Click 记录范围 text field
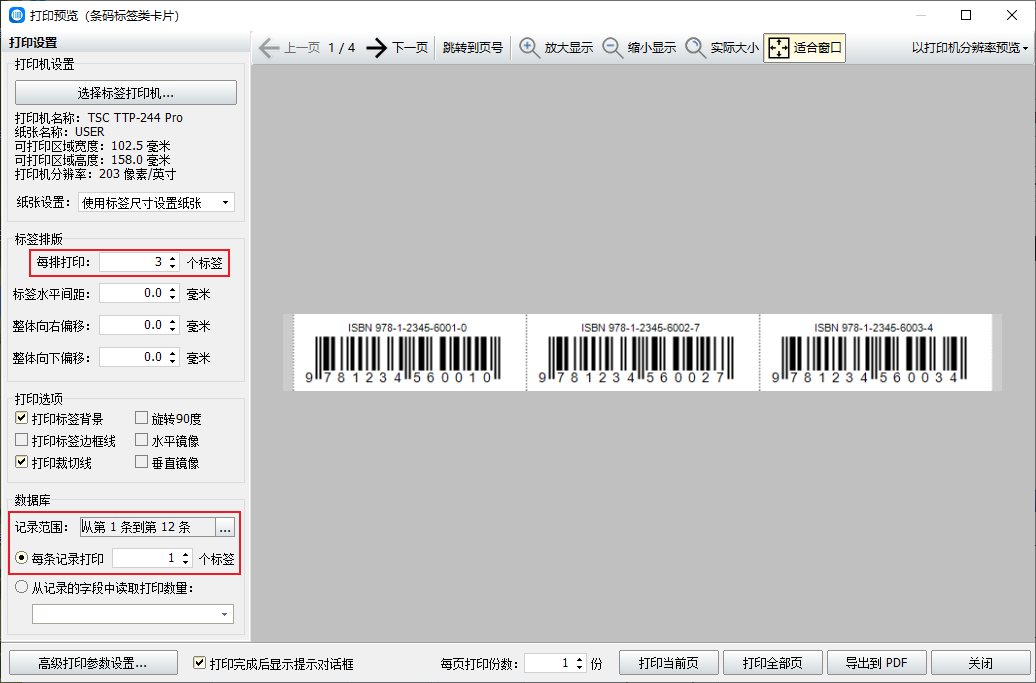Viewport: 1036px width, 683px height. [x=147, y=526]
